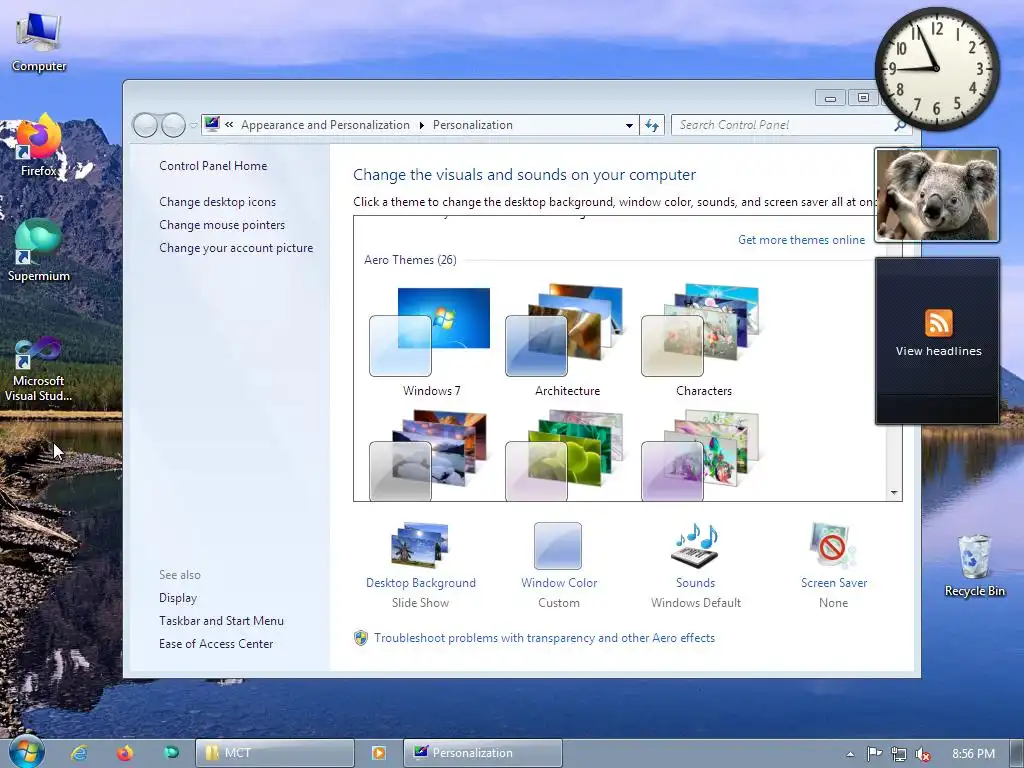The width and height of the screenshot is (1024, 768).
Task: Open Ease of Access Center link
Action: [x=216, y=643]
